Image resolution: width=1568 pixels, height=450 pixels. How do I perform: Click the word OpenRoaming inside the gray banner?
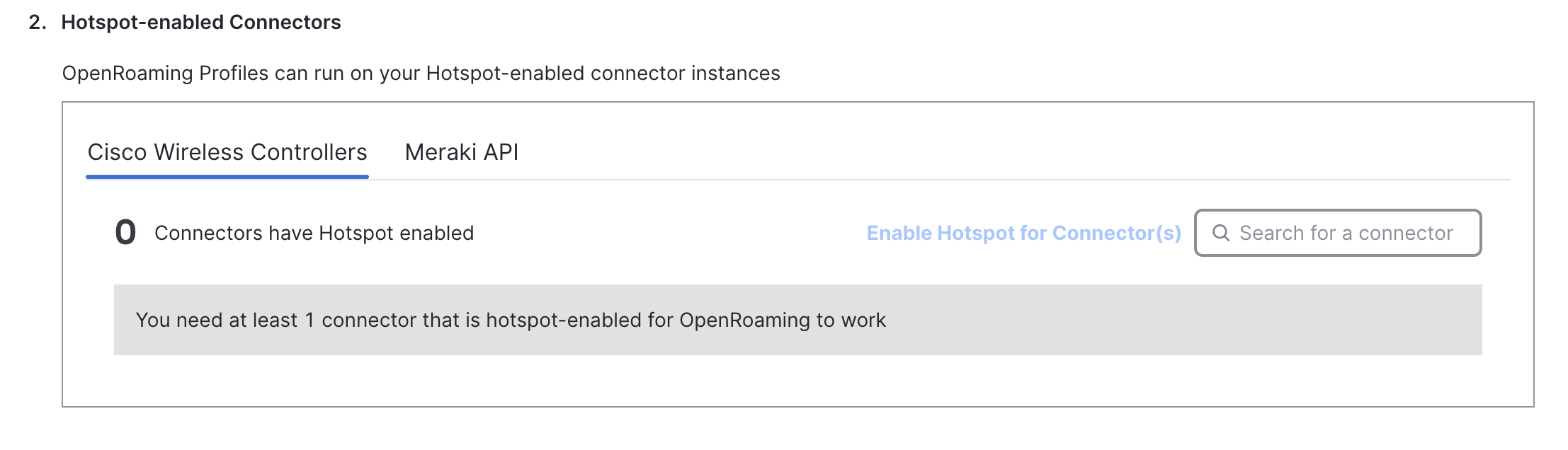click(744, 320)
